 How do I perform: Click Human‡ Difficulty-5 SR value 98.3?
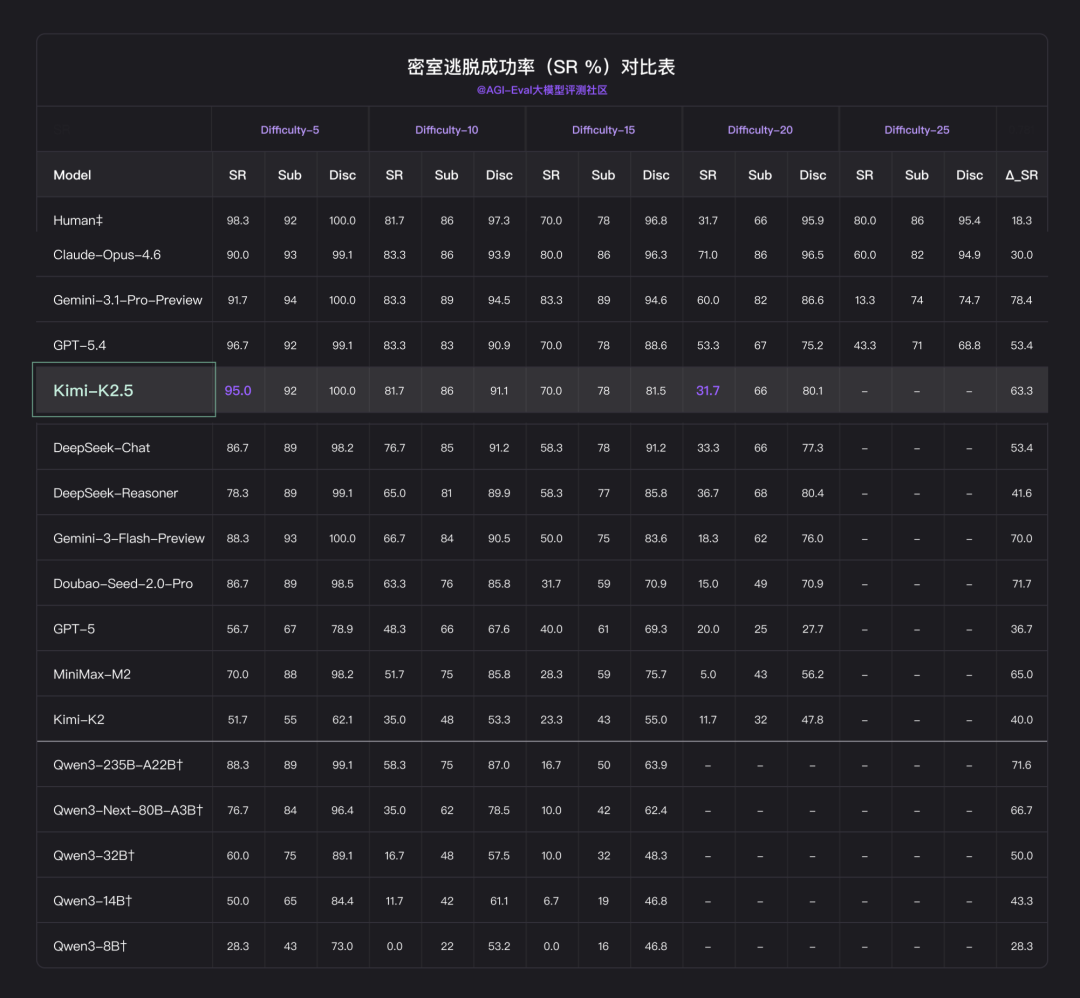pos(238,220)
